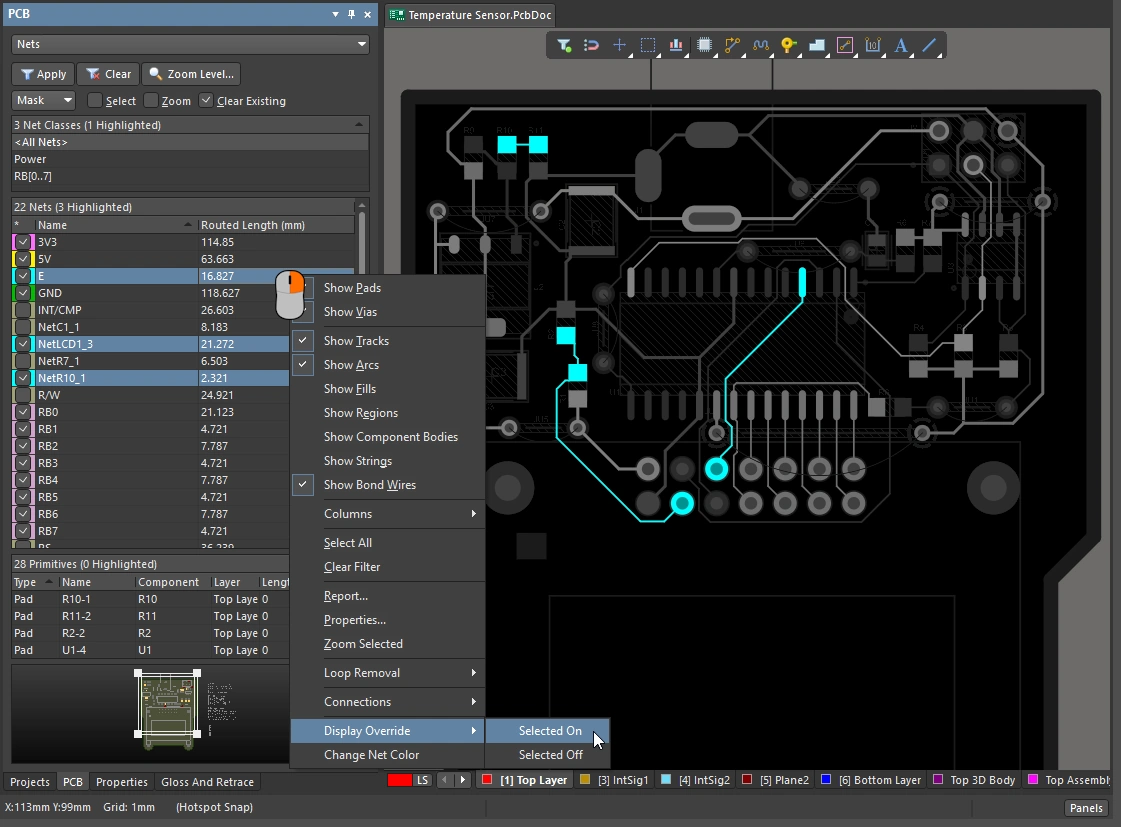1121x827 pixels.
Task: Select the Place Component chip icon
Action: pyautogui.click(x=704, y=45)
